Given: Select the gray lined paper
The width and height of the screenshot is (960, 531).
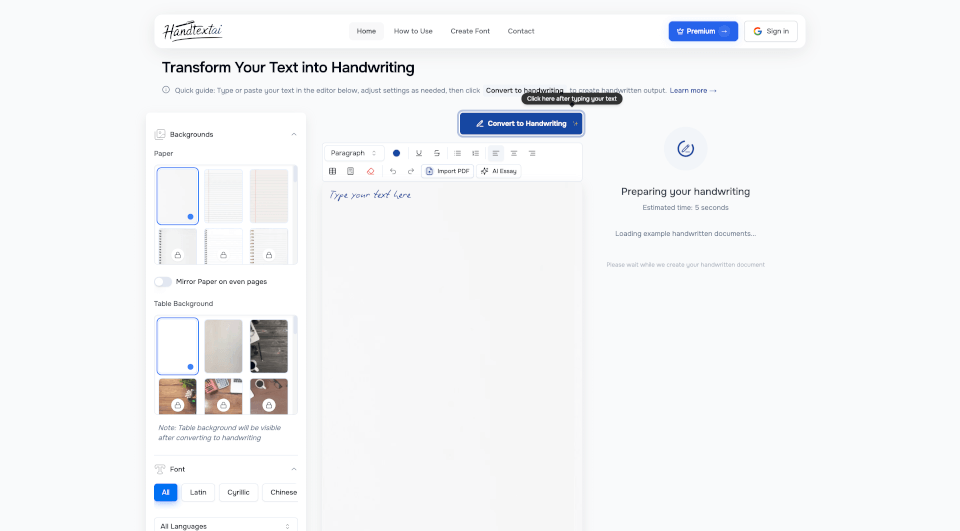Looking at the screenshot, I should 223,196.
